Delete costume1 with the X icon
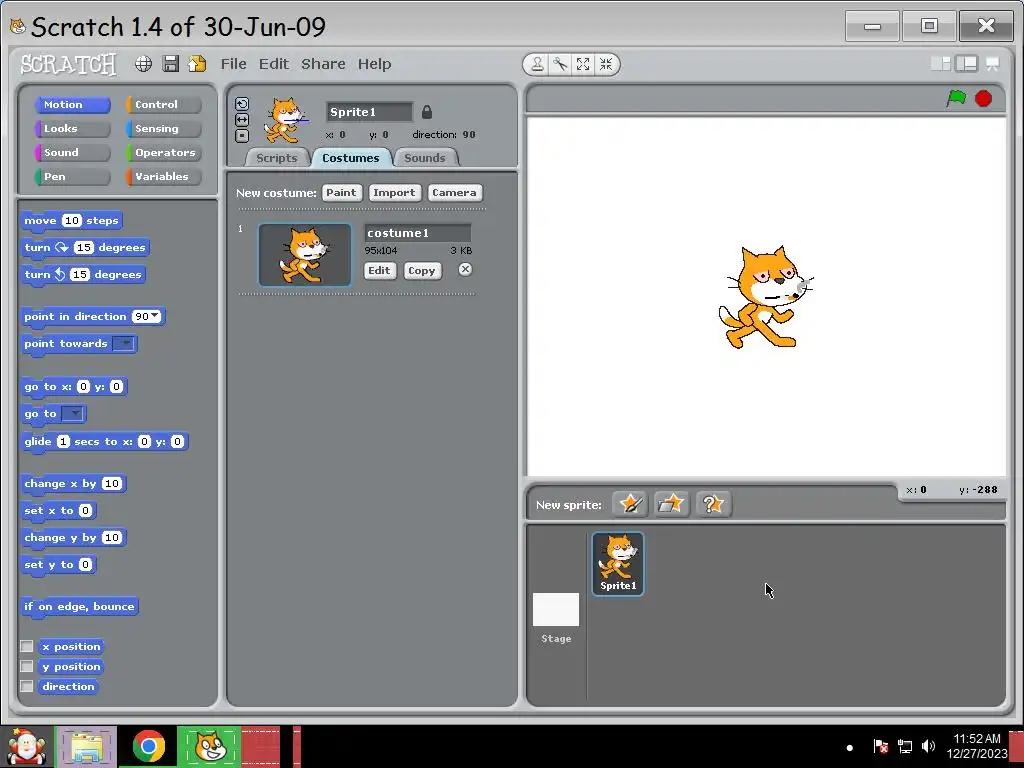 pos(465,269)
